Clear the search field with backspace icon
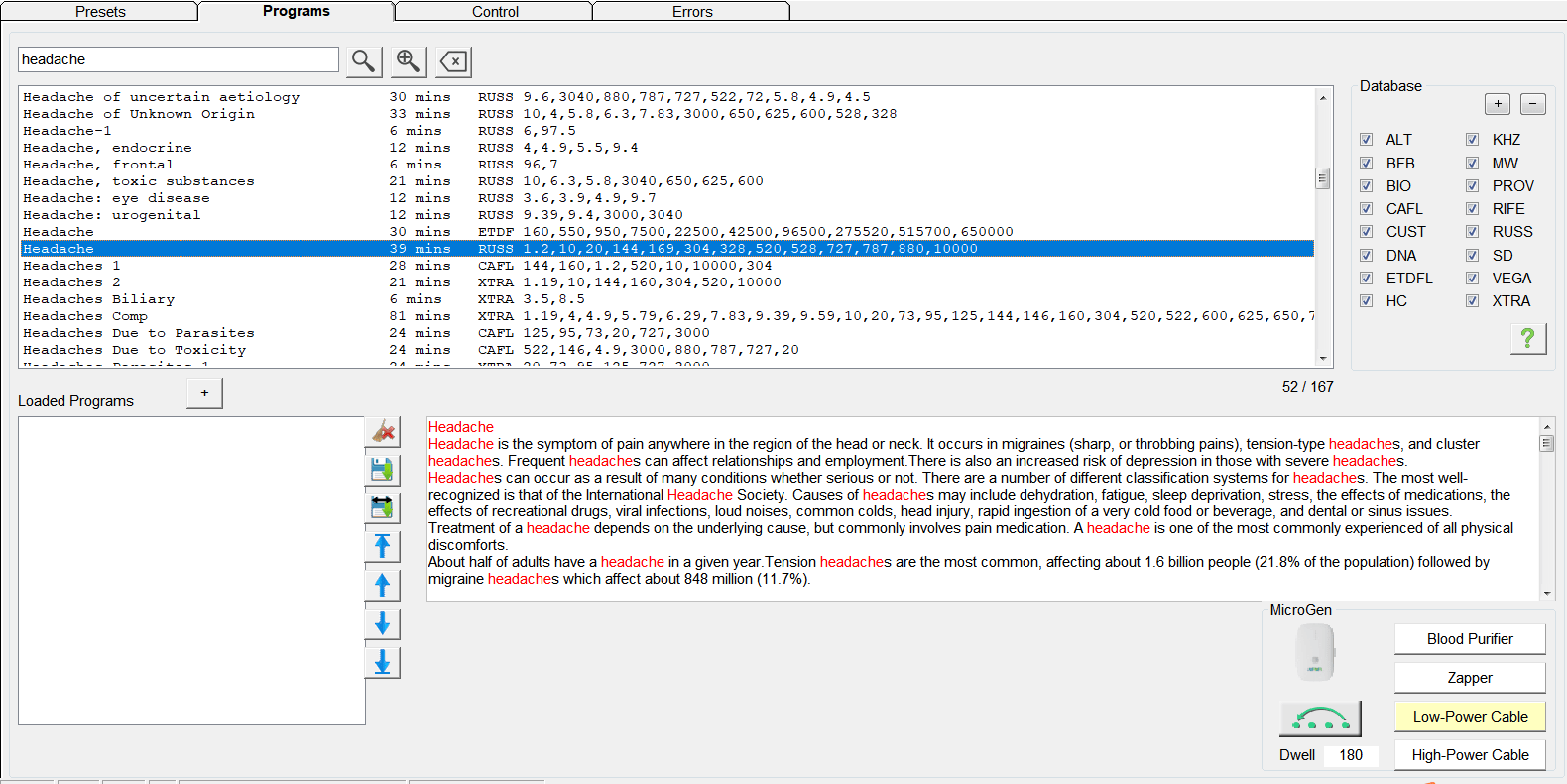1567x784 pixels. pos(453,61)
